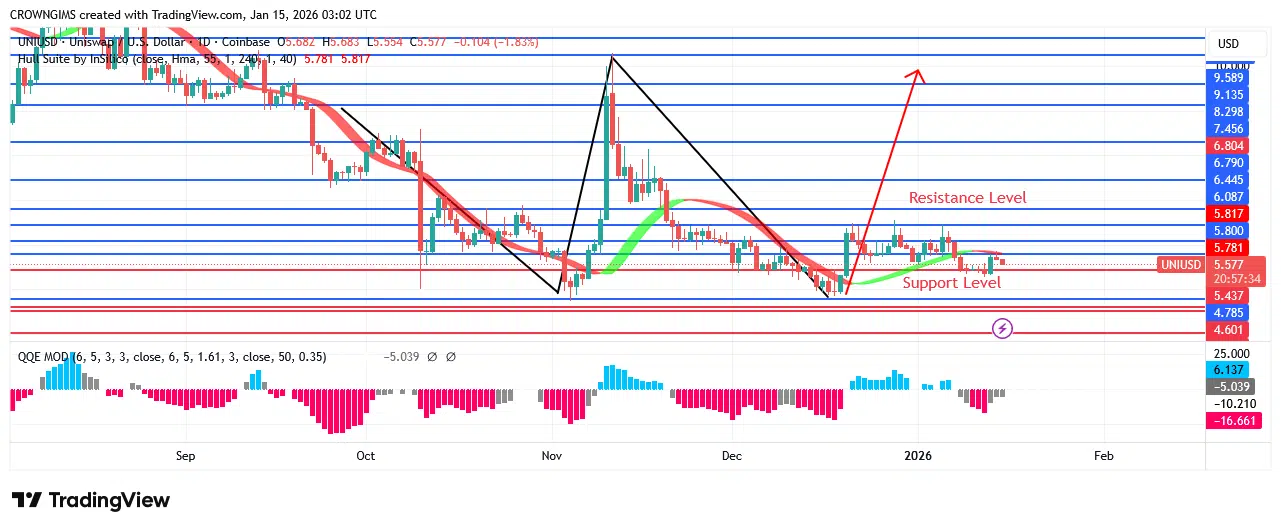
Task: Click the red 5.781 Hull value label
Action: click(x=1228, y=248)
